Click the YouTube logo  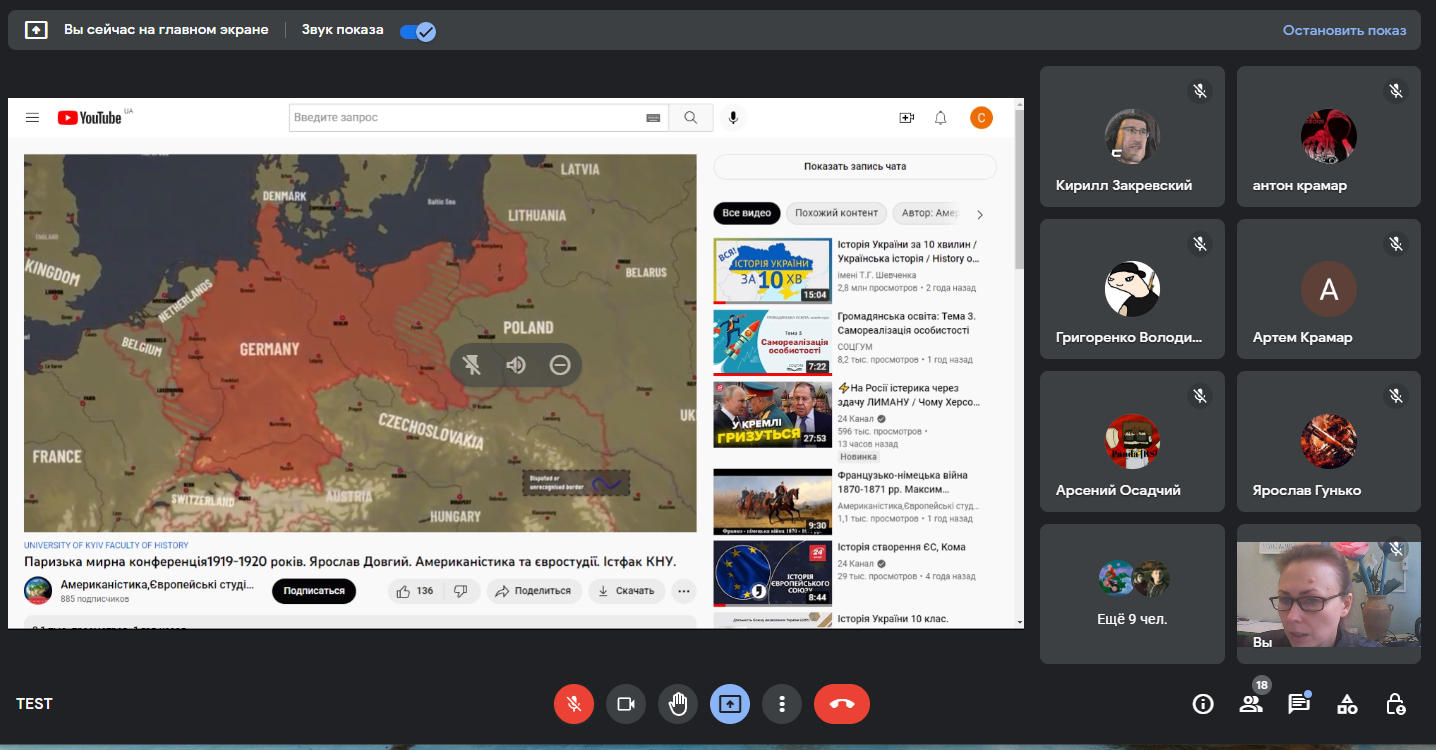click(x=90, y=118)
